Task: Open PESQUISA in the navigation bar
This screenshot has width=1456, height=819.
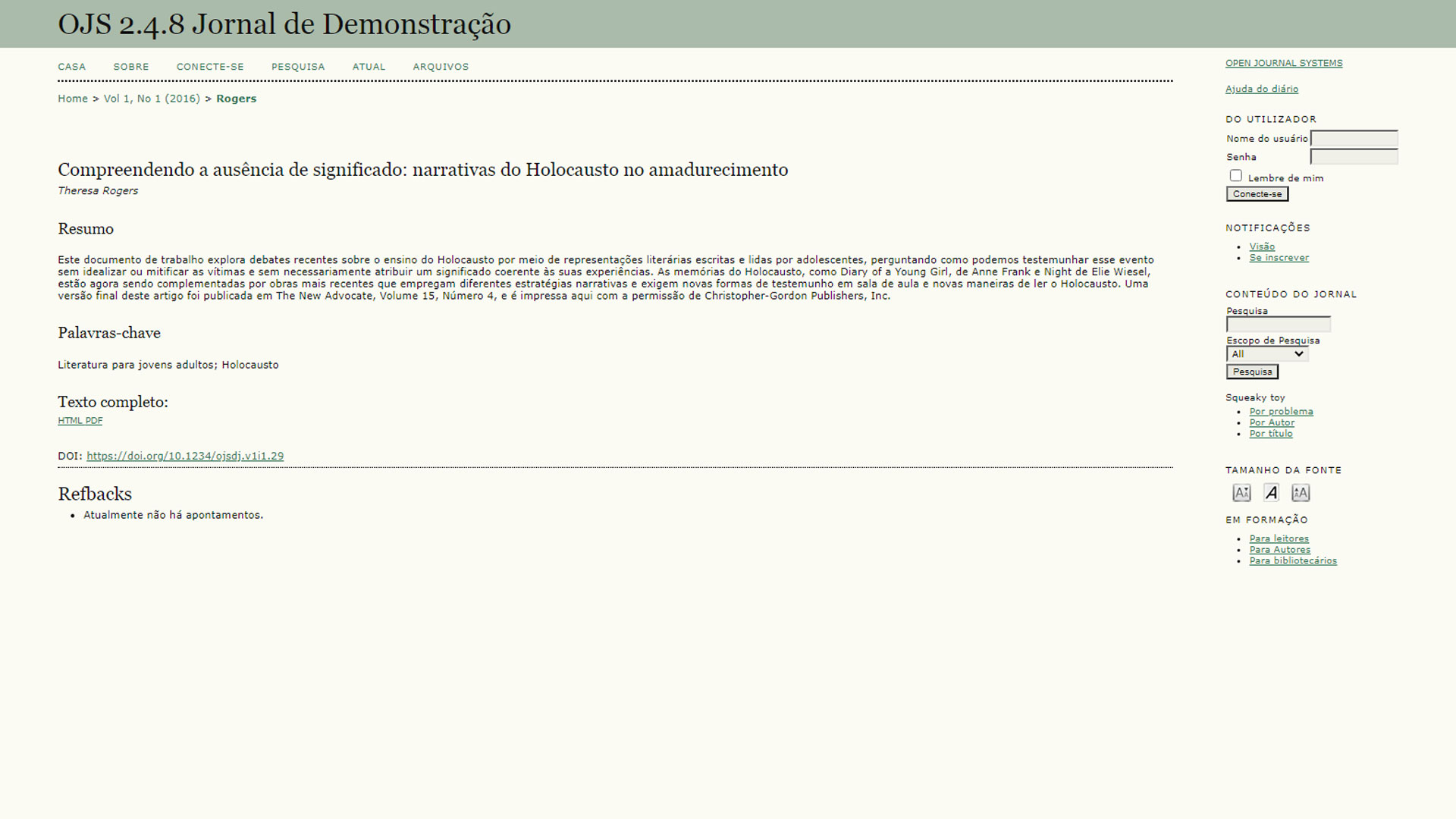Action: (298, 67)
